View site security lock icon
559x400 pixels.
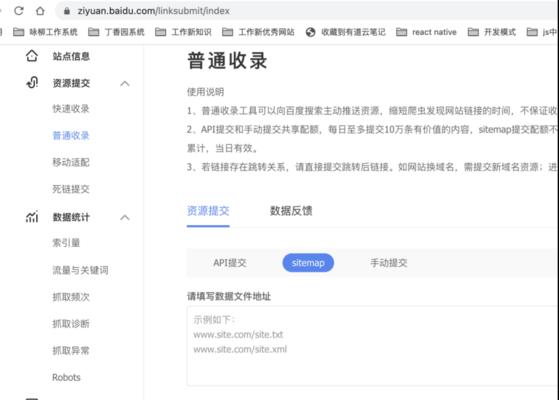click(67, 11)
